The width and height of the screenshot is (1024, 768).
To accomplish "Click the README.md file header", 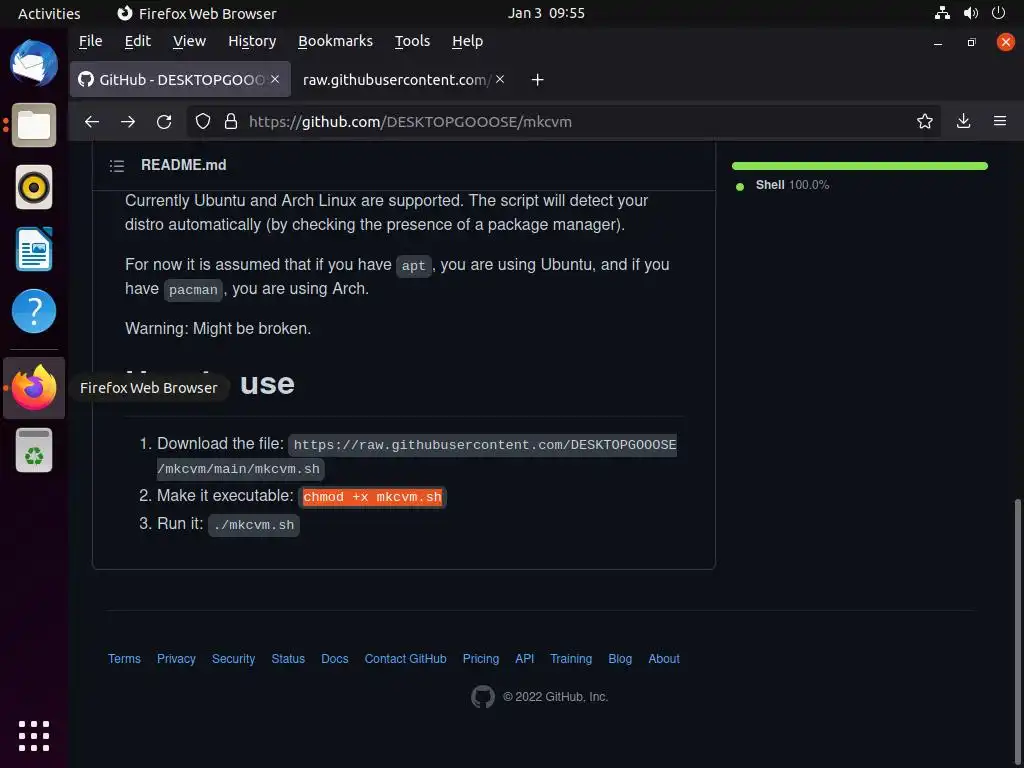I will click(184, 165).
